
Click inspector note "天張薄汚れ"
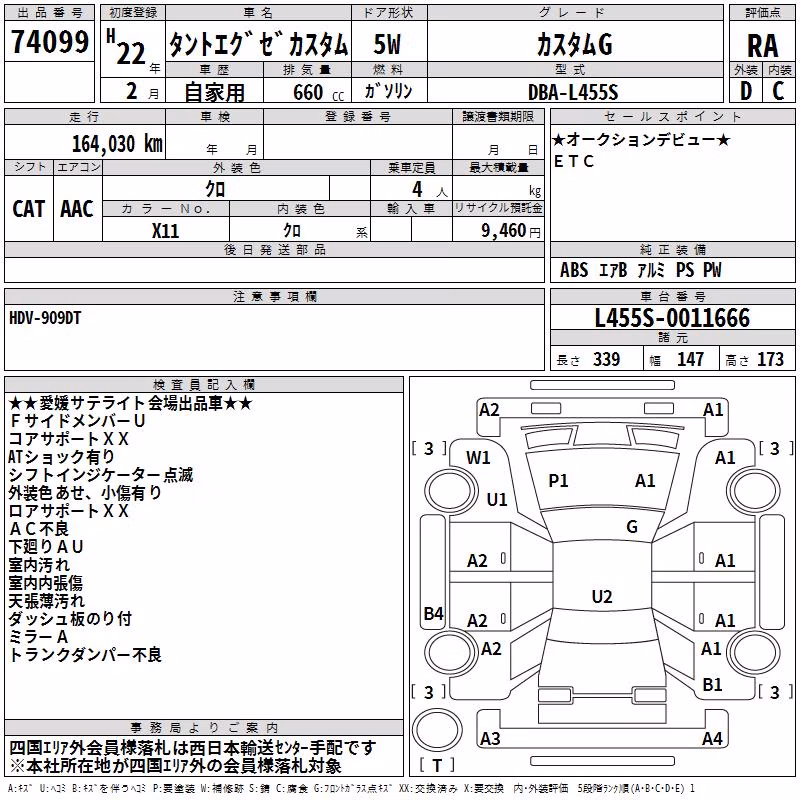[46, 601]
